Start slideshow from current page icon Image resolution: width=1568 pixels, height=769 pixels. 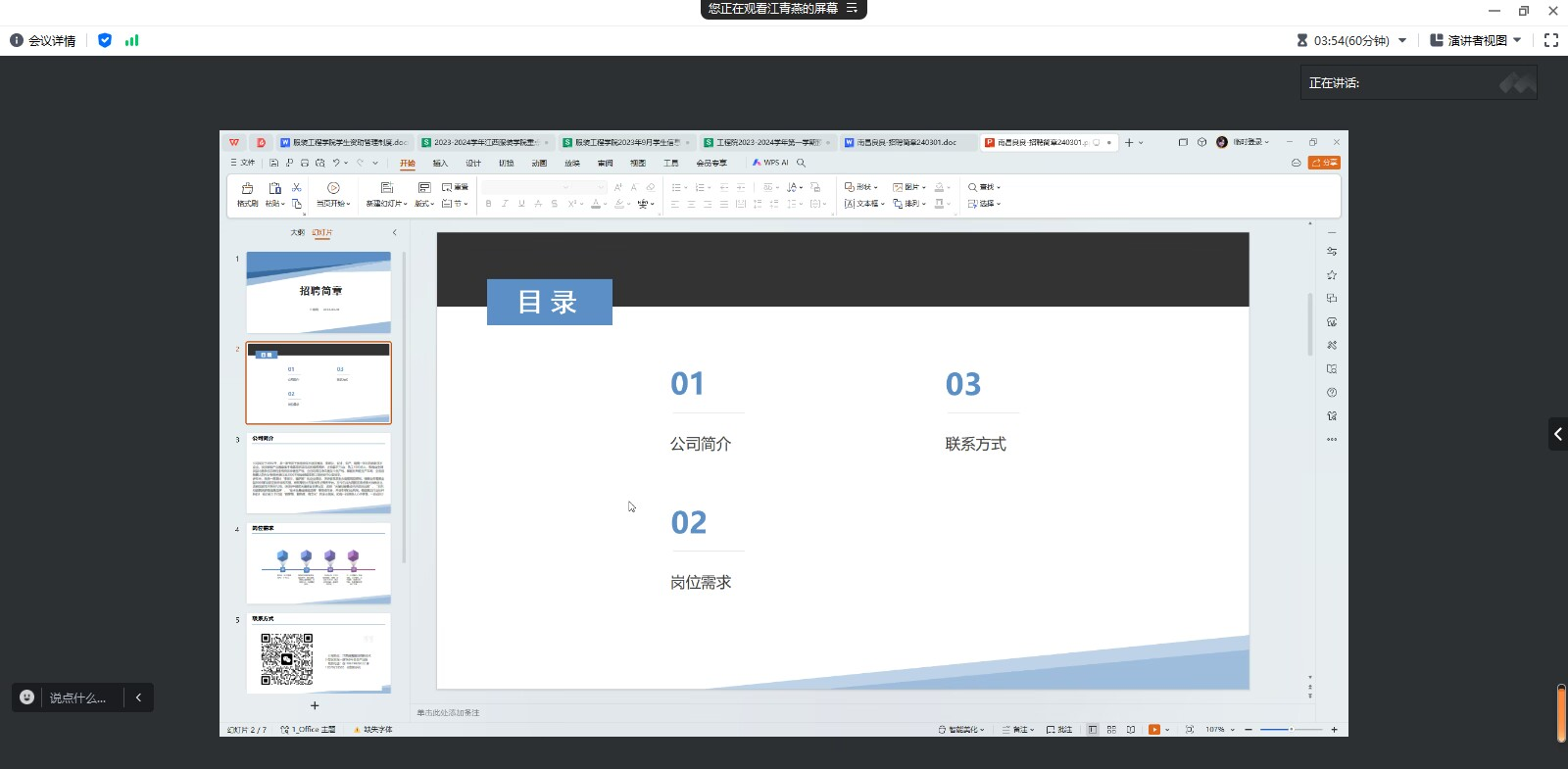click(333, 188)
